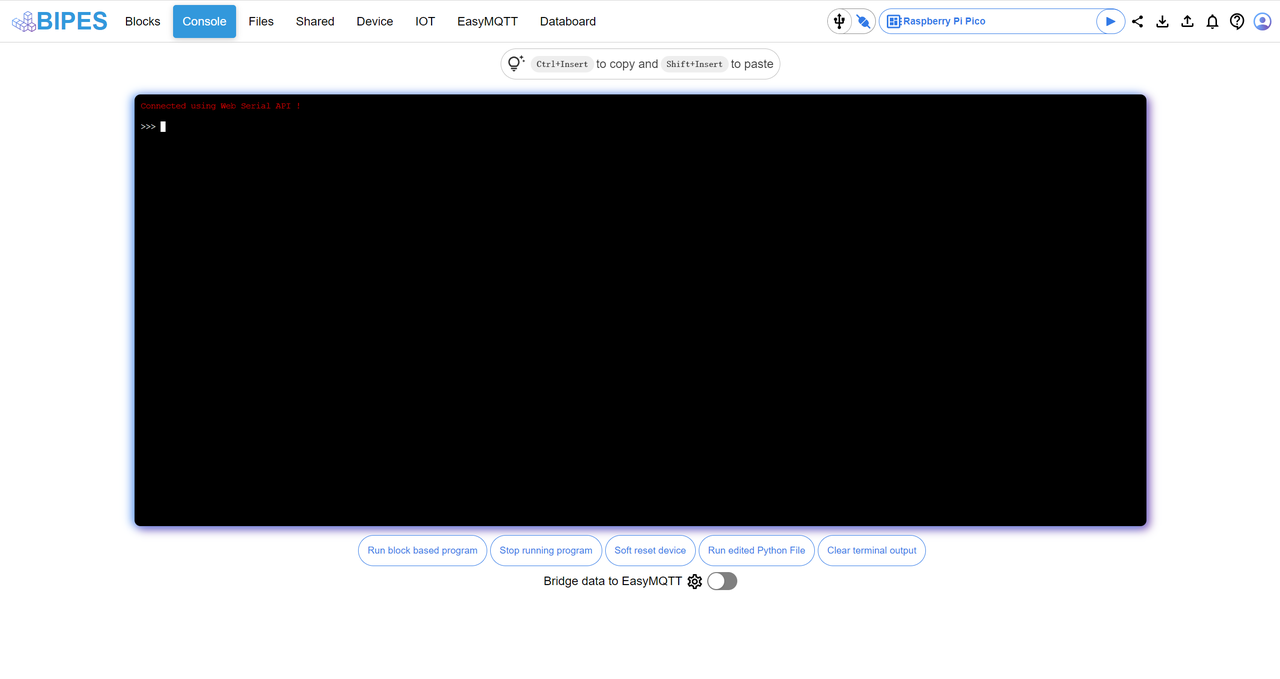Click the Bridge data to EasyMQTT label
1280x679 pixels.
click(x=613, y=581)
